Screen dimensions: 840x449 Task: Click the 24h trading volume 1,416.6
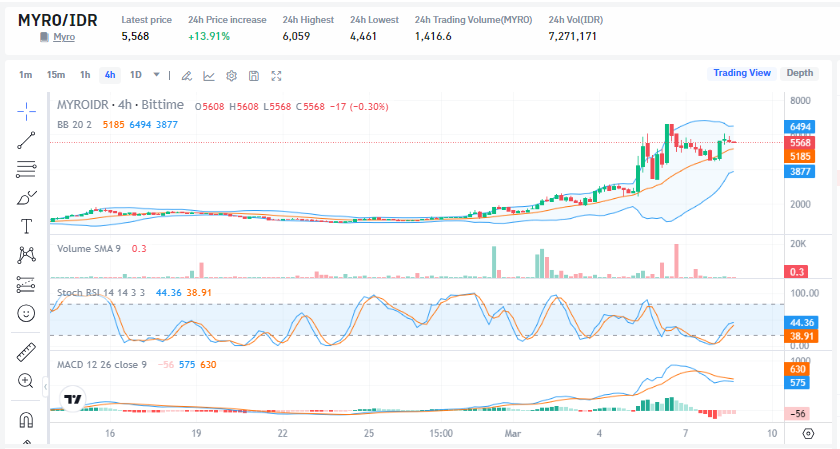tap(433, 36)
